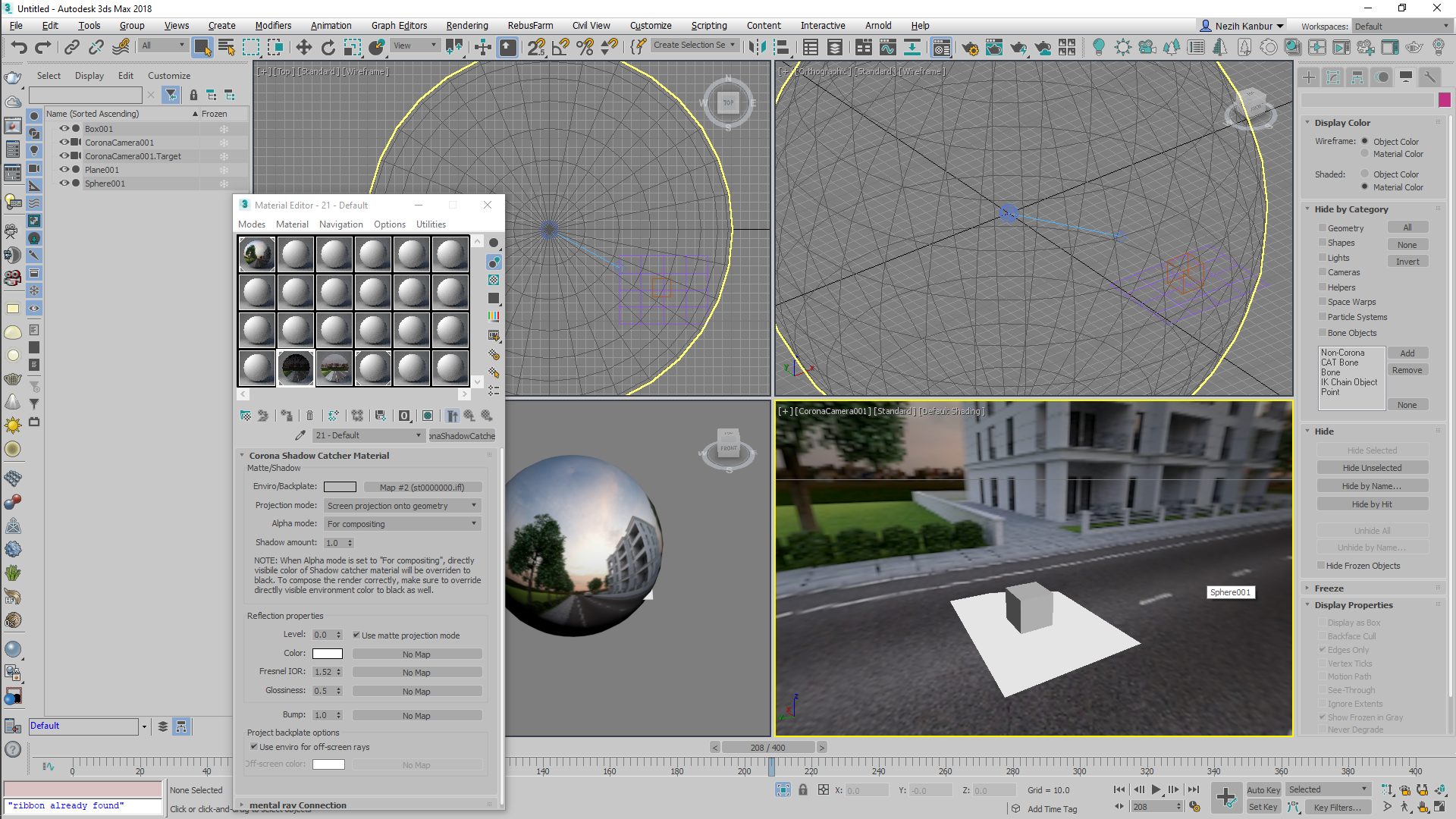Click the Play Animation button
Image resolution: width=1456 pixels, height=819 pixels.
click(1156, 789)
